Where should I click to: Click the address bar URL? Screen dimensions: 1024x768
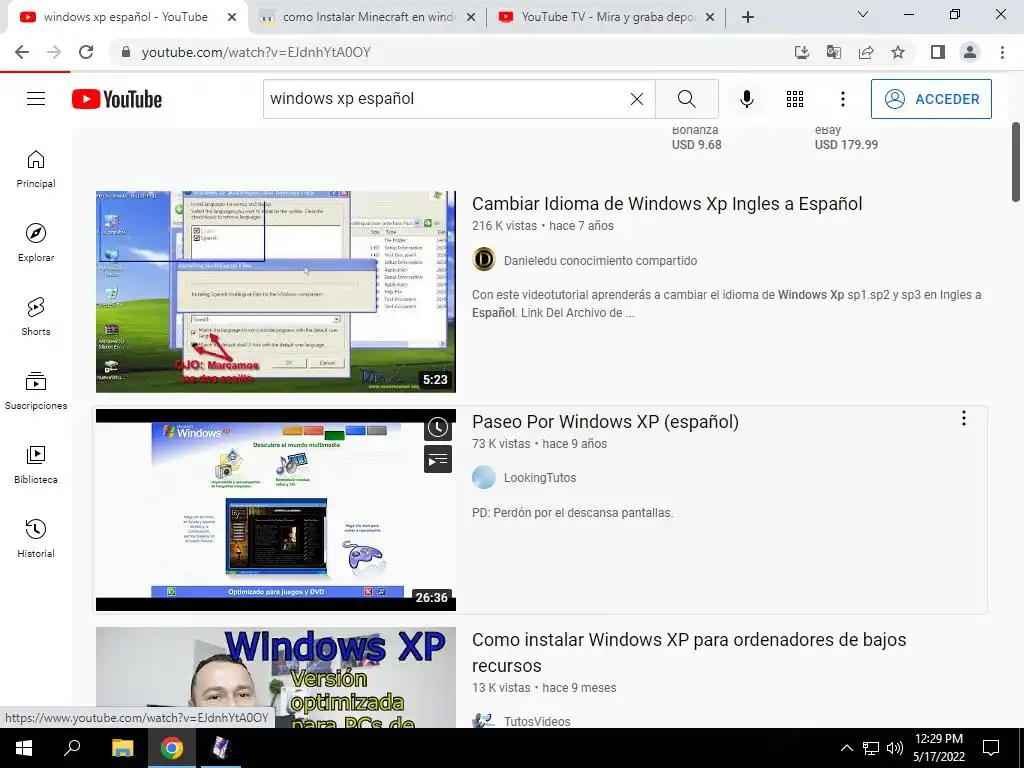coord(256,52)
